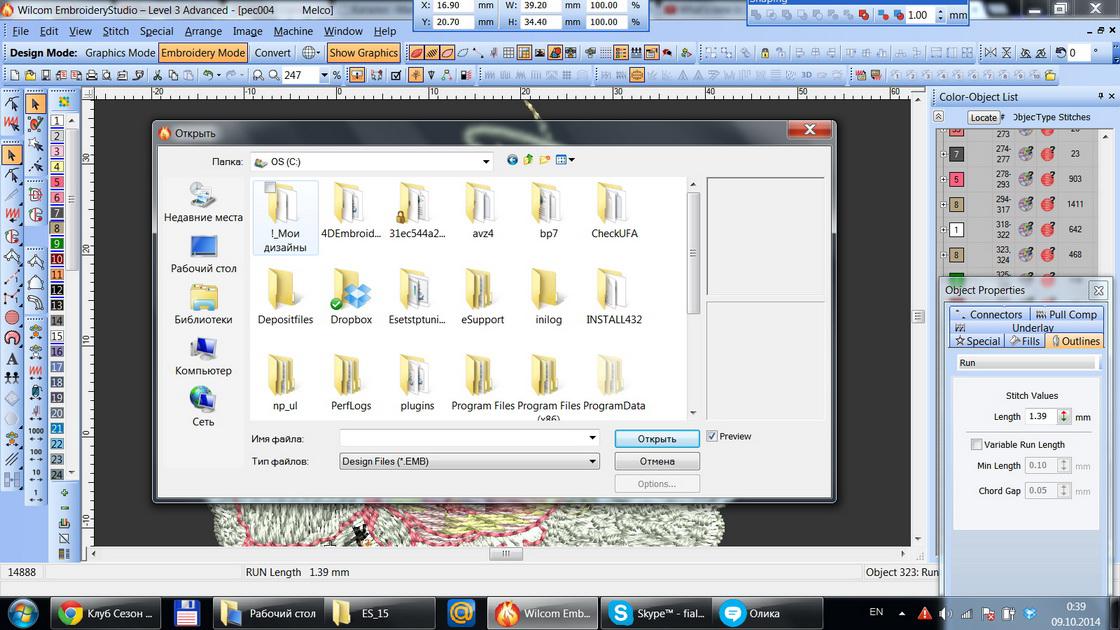Expand the Папка folder location dropdown
Screen dimensions: 1120x630
[x=486, y=161]
